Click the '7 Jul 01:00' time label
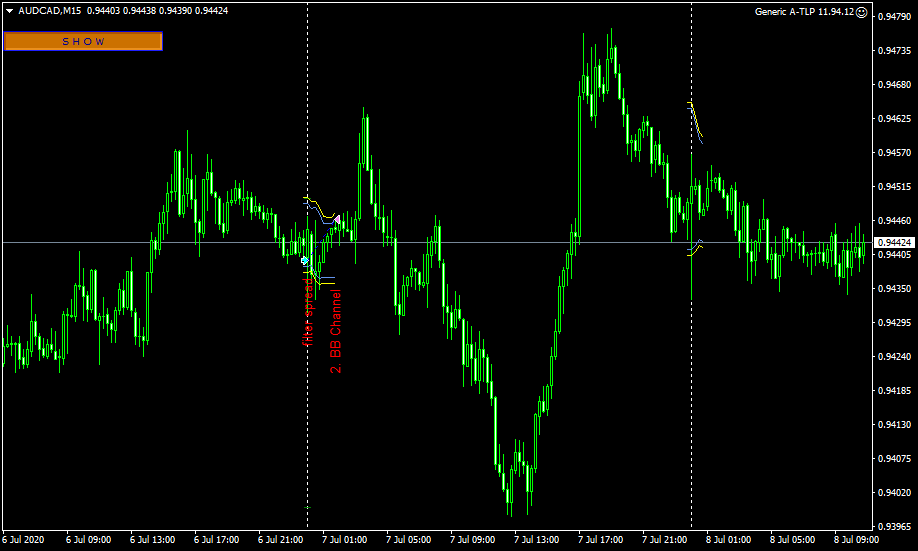The image size is (918, 551). pos(345,539)
